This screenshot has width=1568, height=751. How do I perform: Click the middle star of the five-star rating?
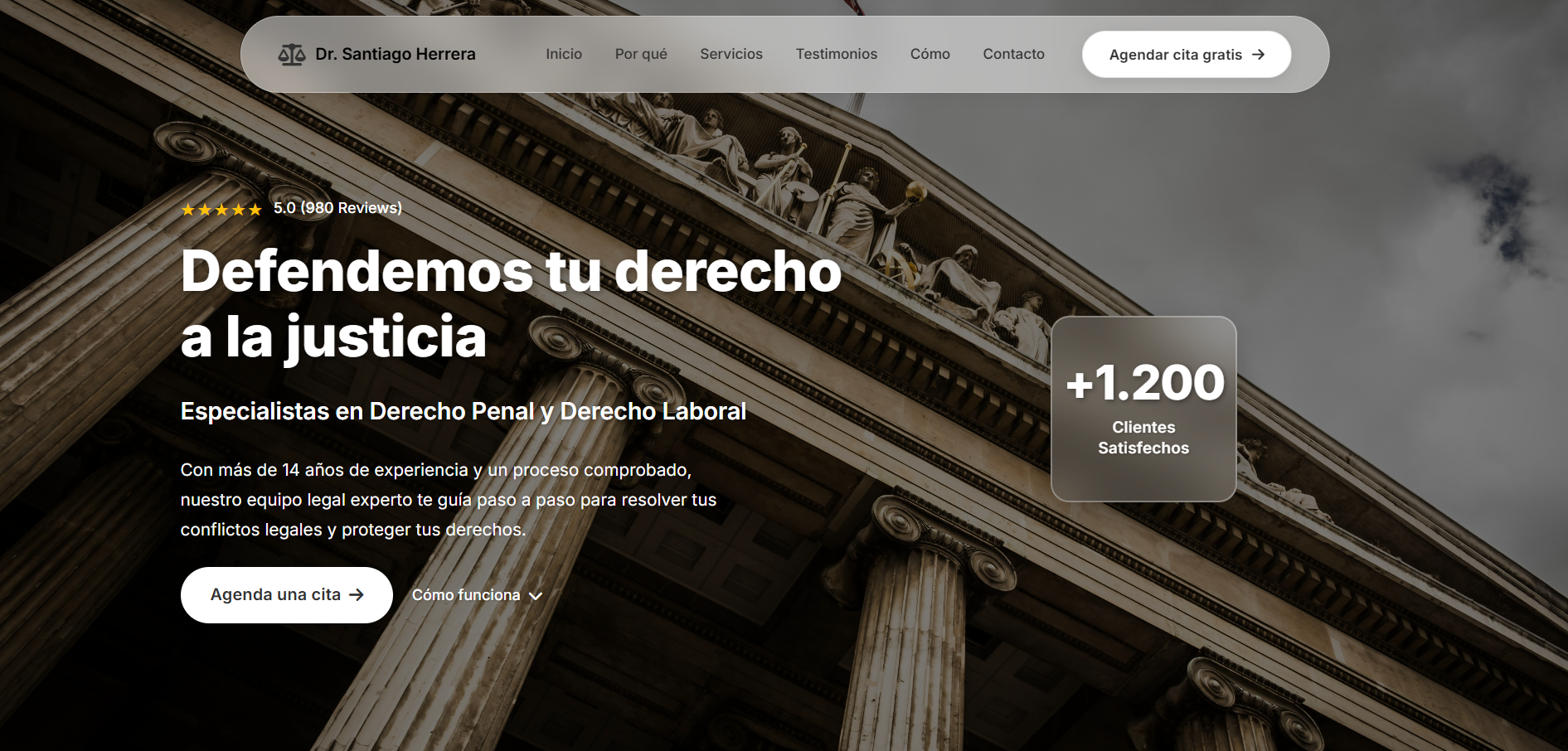point(221,209)
